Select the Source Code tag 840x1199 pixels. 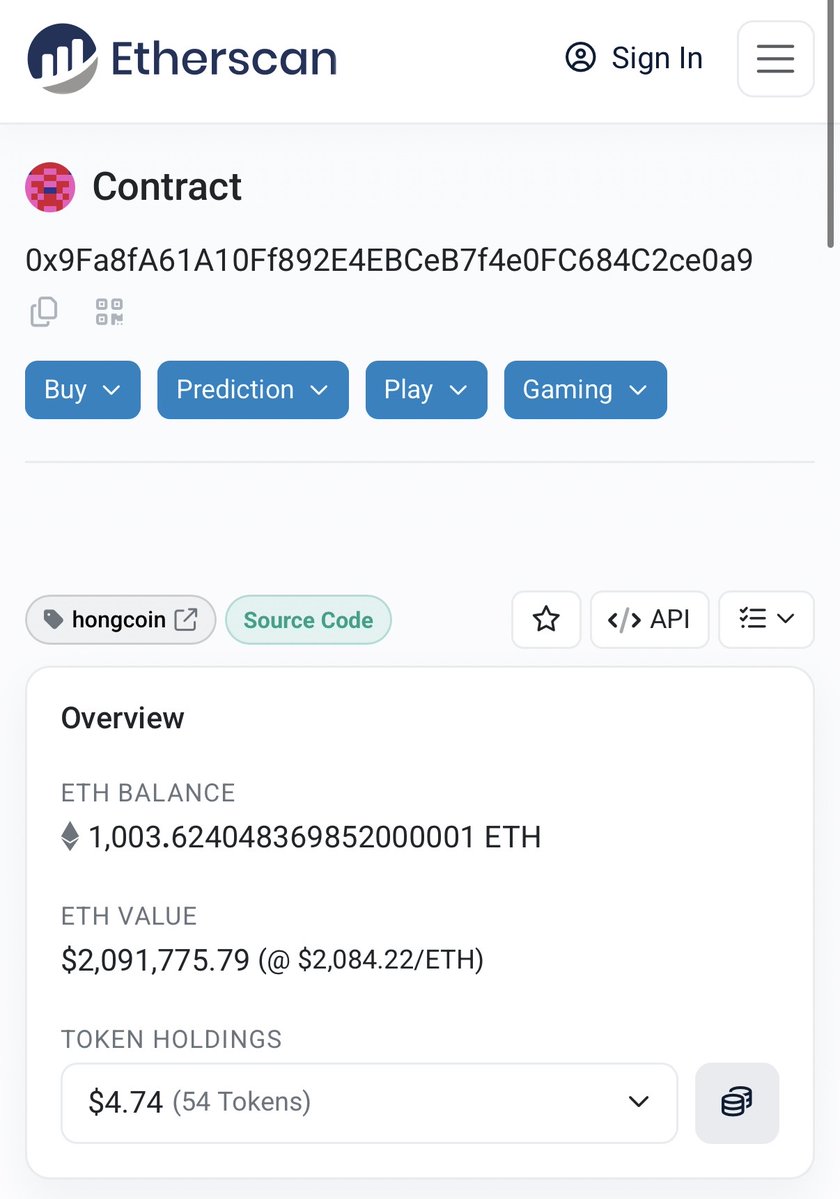[x=308, y=619]
